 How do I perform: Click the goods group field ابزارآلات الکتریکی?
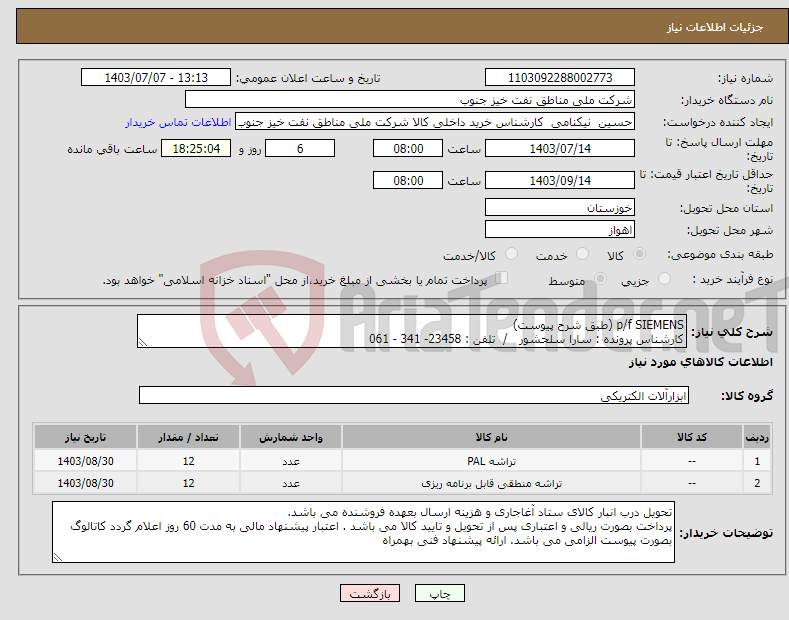[414, 396]
